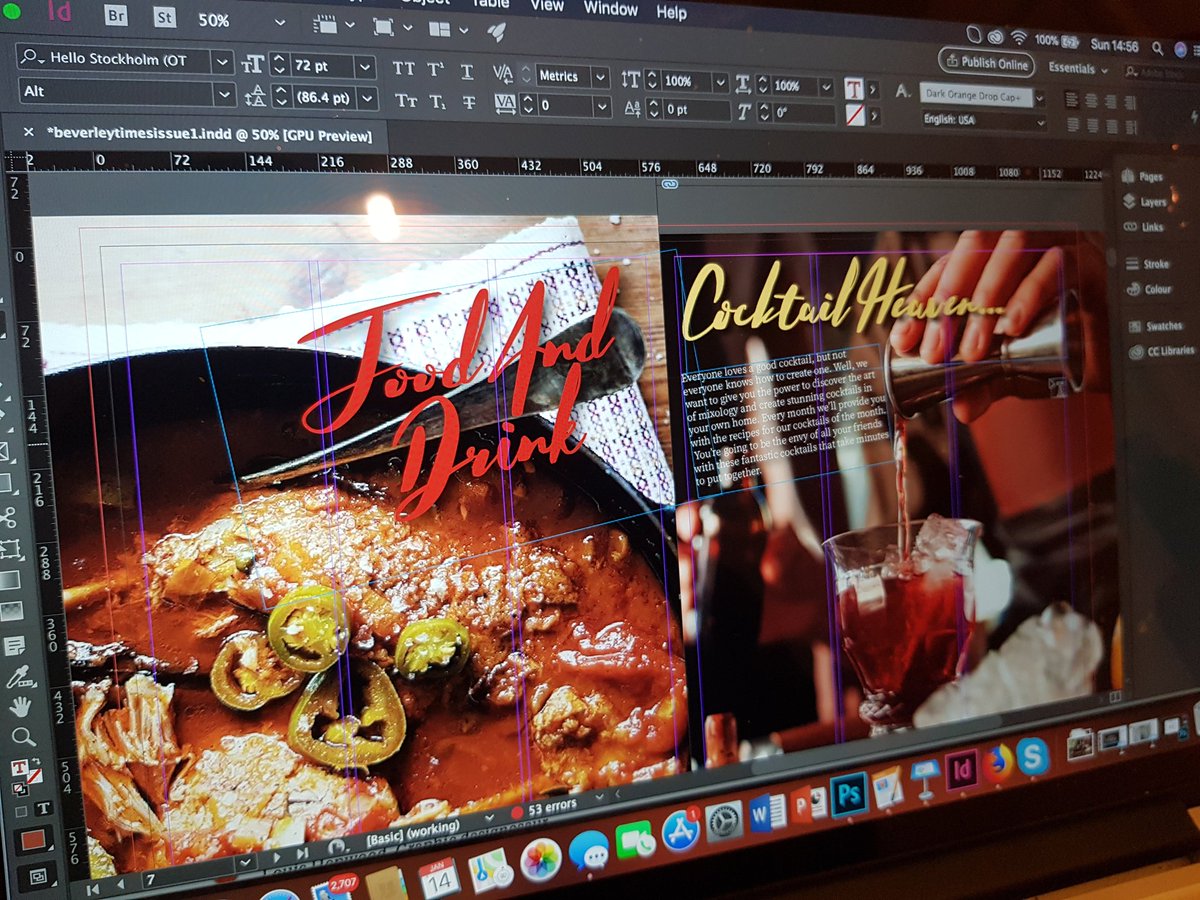Screen dimensions: 1200x900
Task: Open the 72 pt font size dropdown
Action: pos(365,67)
